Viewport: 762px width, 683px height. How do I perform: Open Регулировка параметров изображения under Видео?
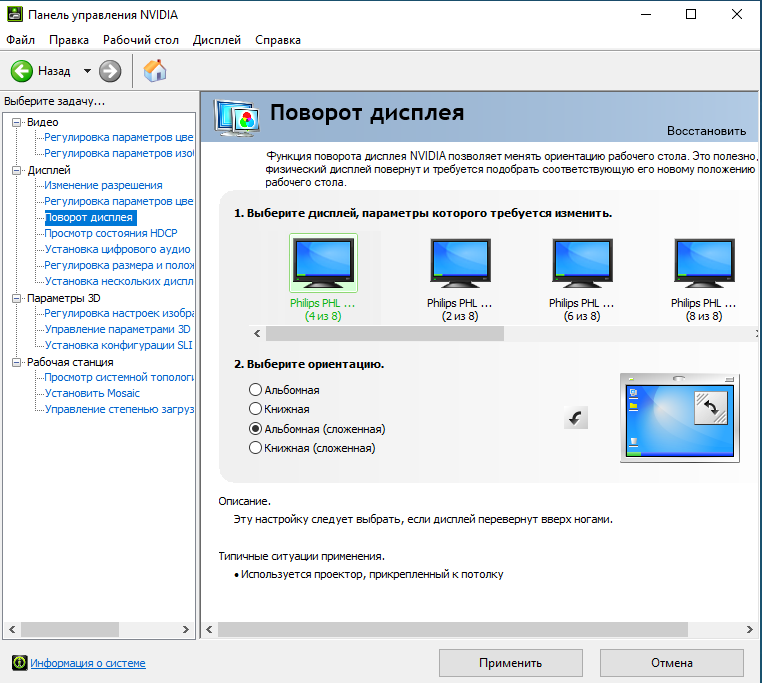[119, 154]
